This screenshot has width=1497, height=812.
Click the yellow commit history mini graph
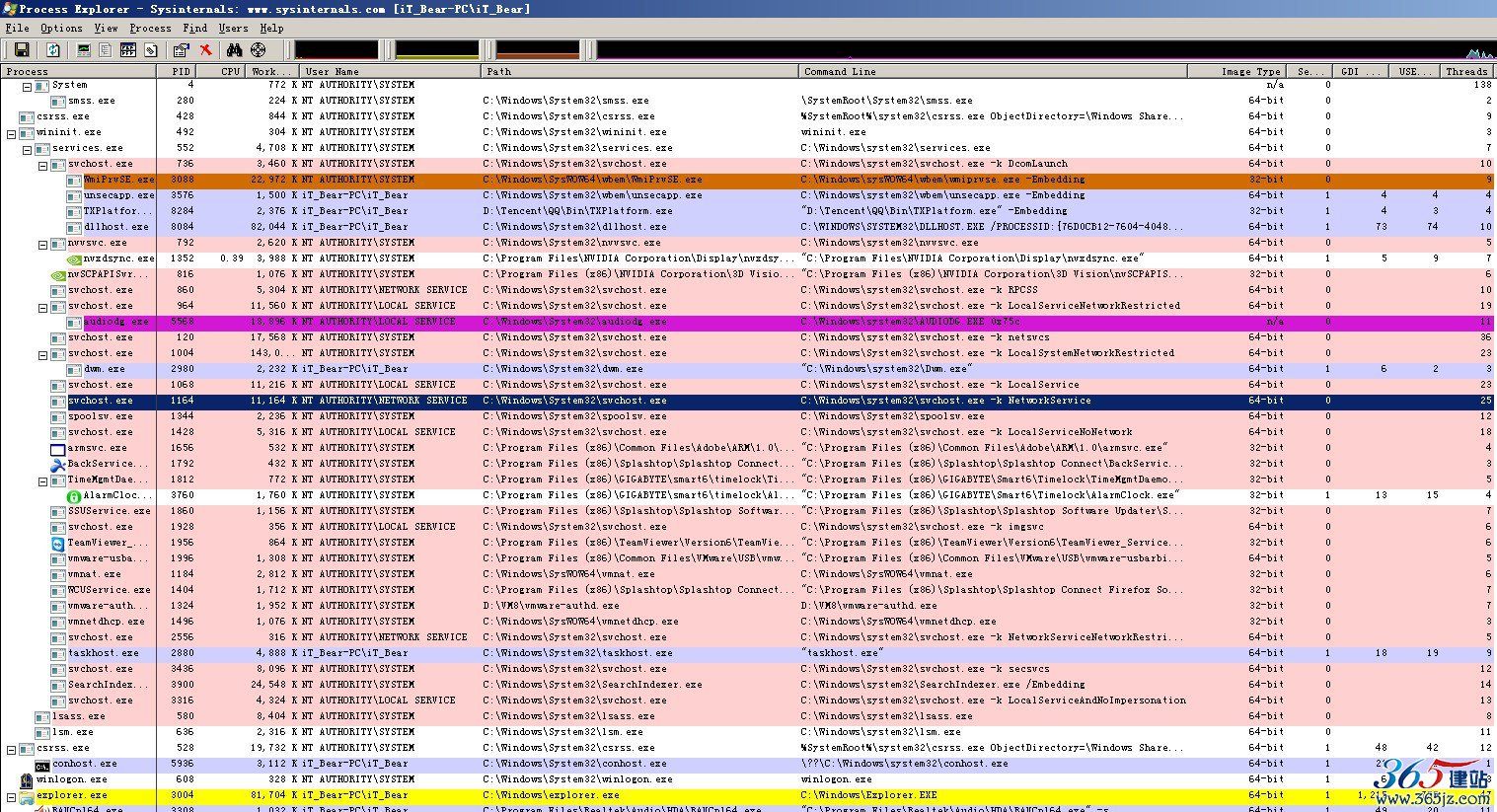(x=437, y=49)
